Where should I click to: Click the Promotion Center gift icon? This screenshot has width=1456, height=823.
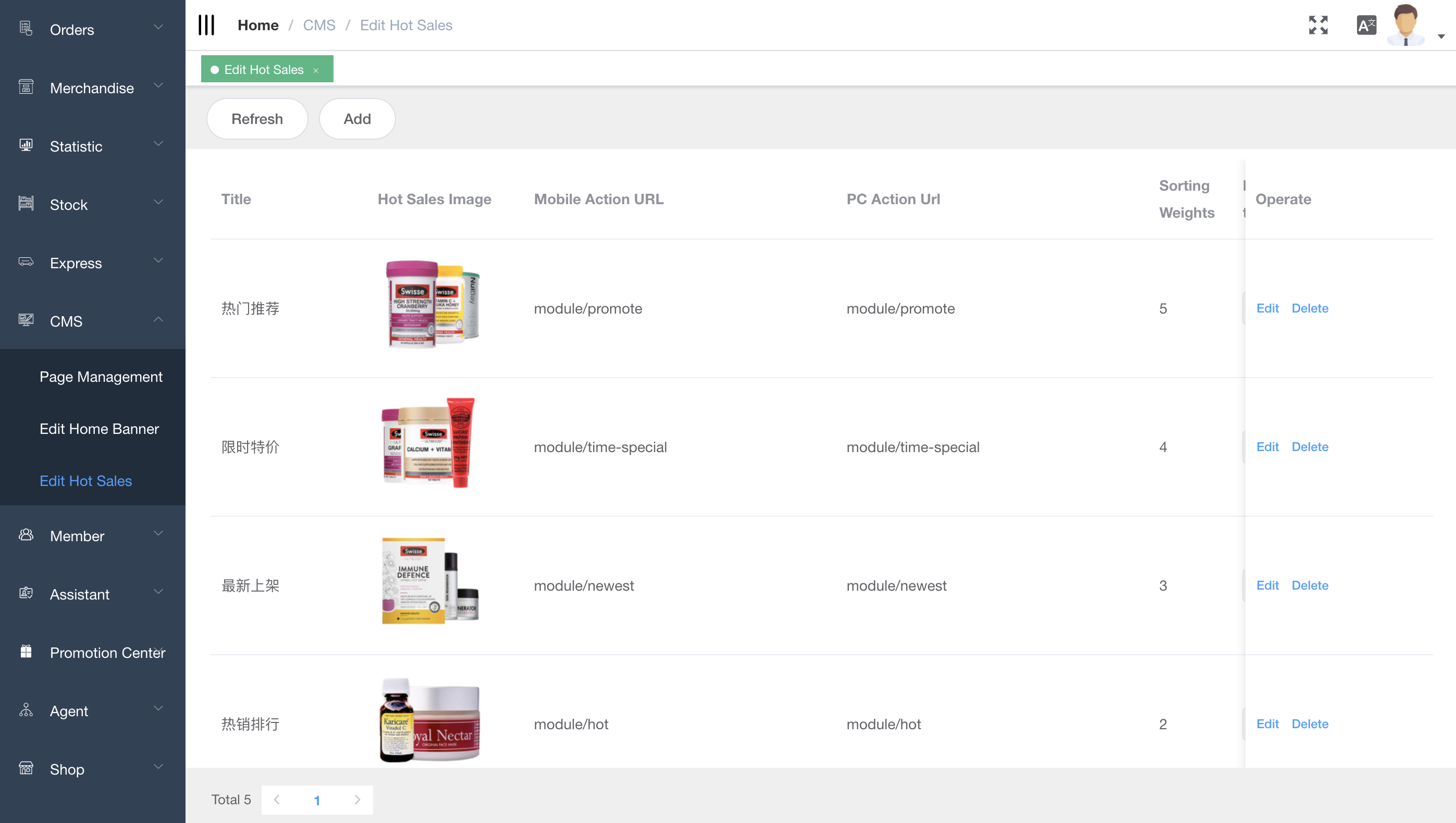click(x=26, y=652)
